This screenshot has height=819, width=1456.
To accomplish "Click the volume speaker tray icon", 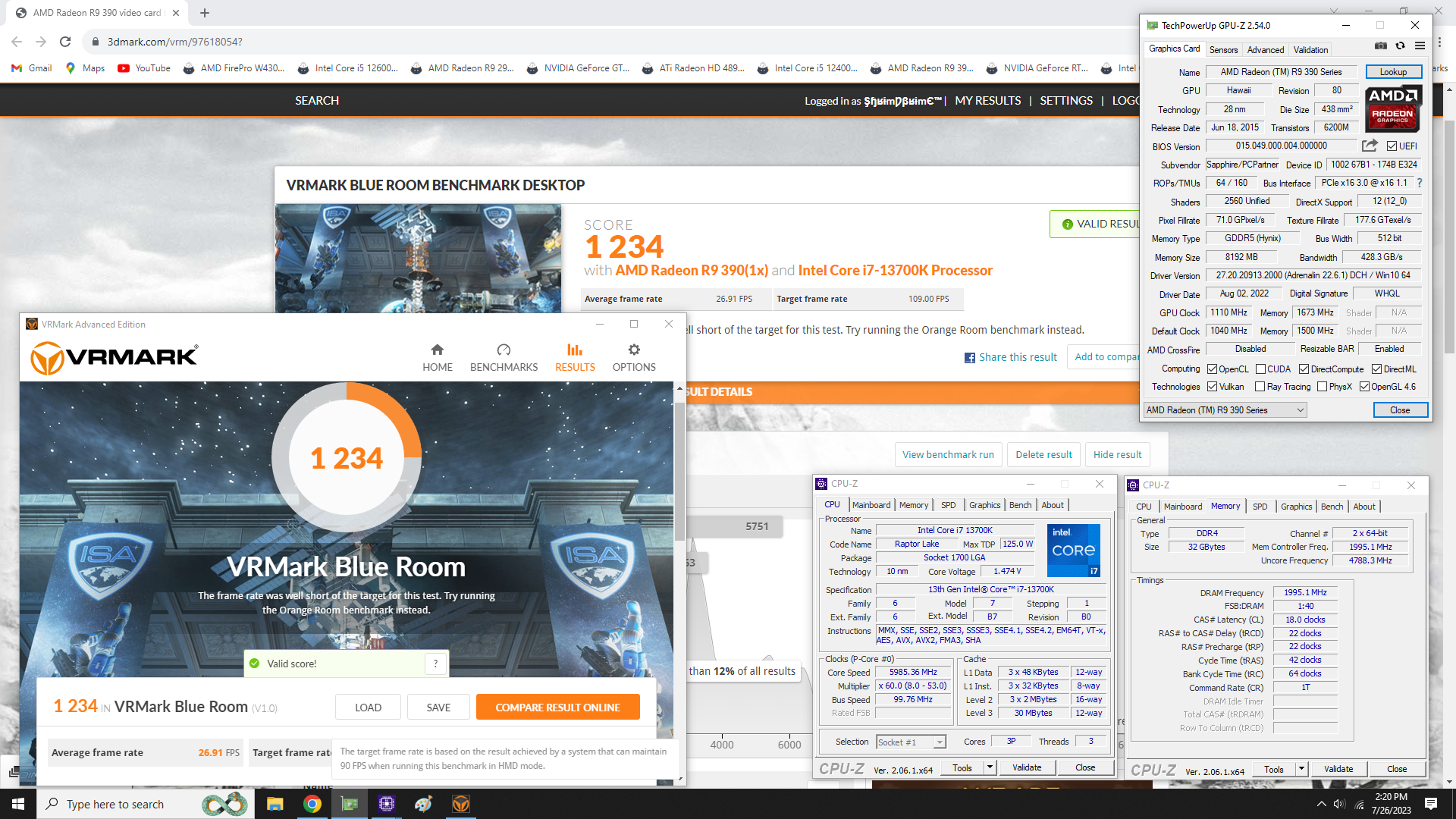I will tap(1339, 804).
